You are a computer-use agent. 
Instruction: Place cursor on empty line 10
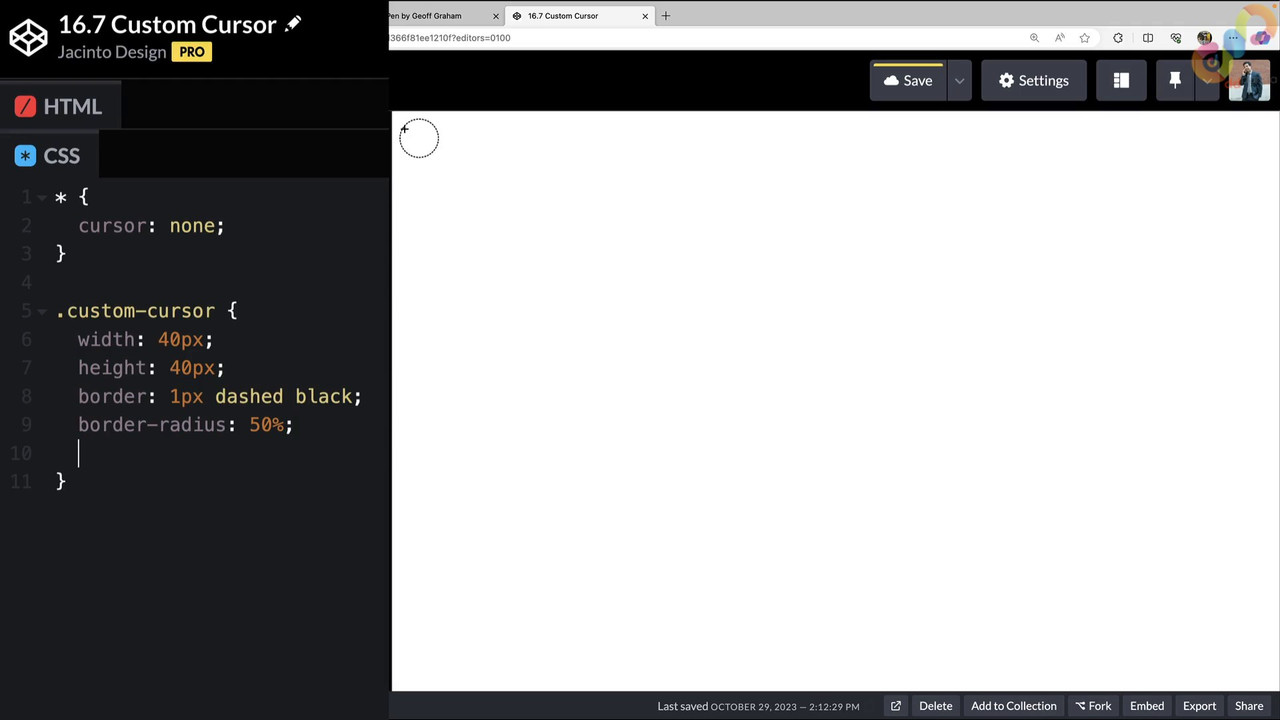(x=220, y=453)
